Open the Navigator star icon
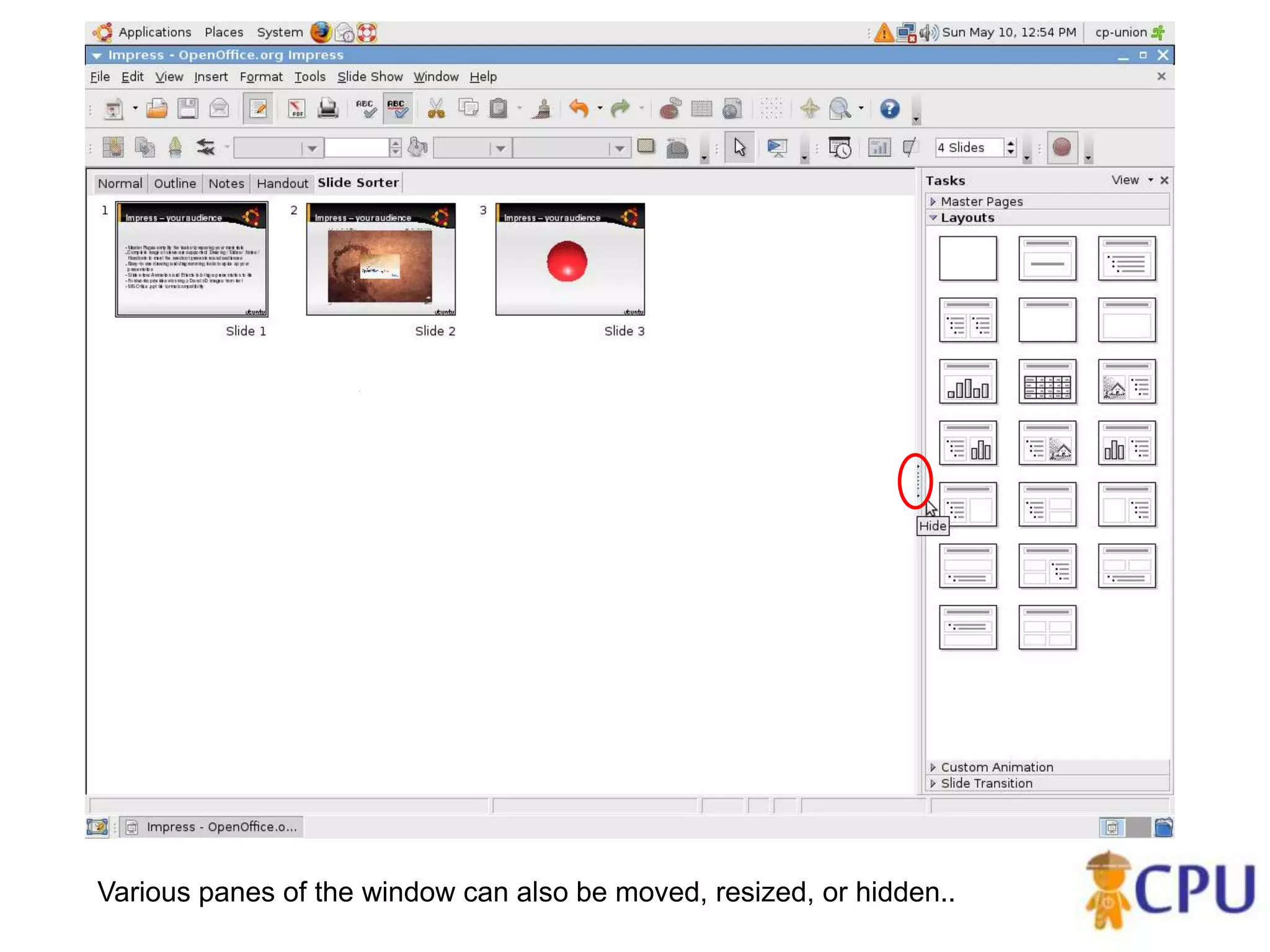The width and height of the screenshot is (1270, 952). point(809,109)
